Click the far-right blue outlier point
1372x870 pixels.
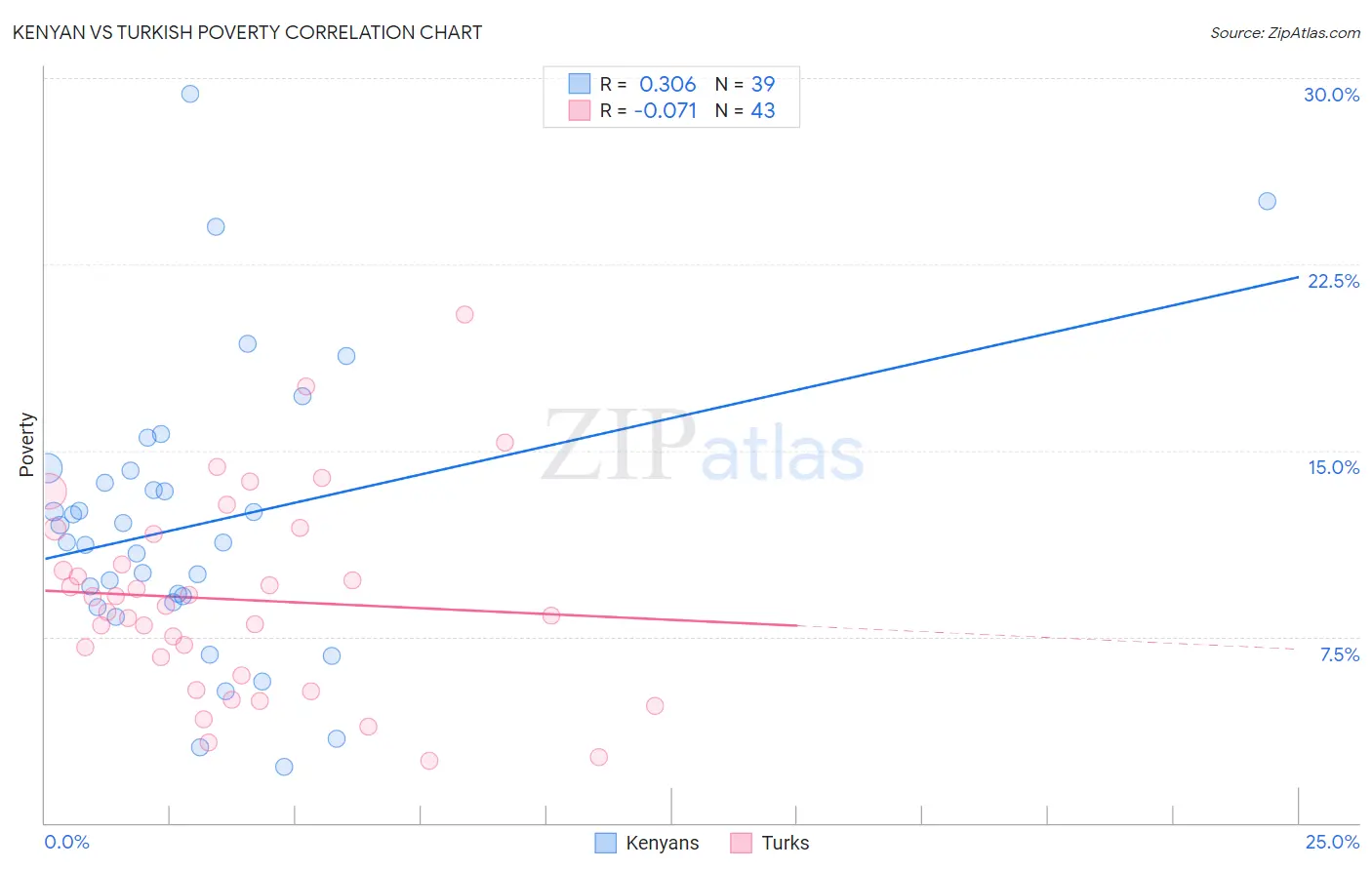pos(1267,201)
